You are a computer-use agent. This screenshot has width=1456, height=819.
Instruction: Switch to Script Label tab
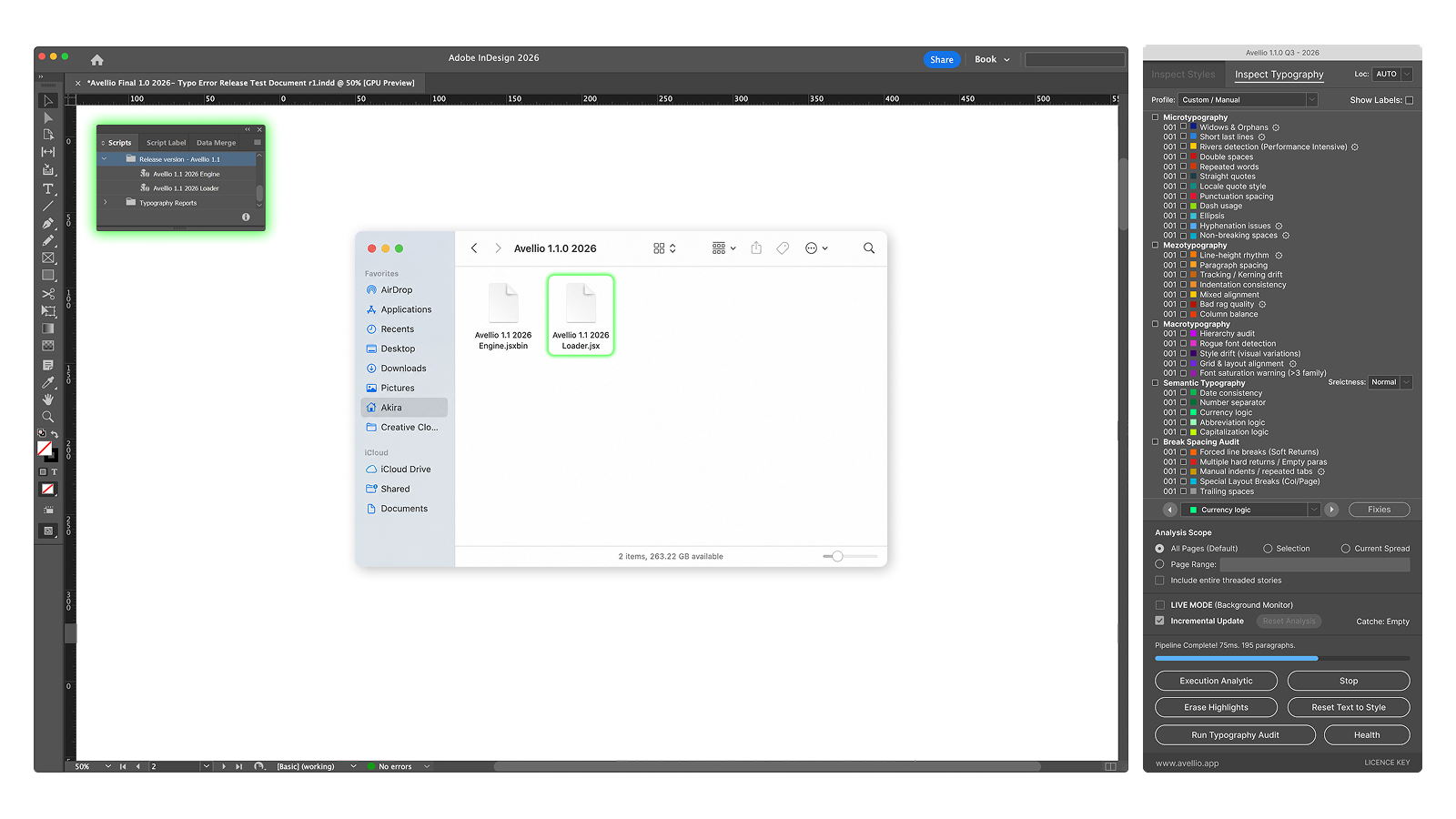(x=166, y=143)
